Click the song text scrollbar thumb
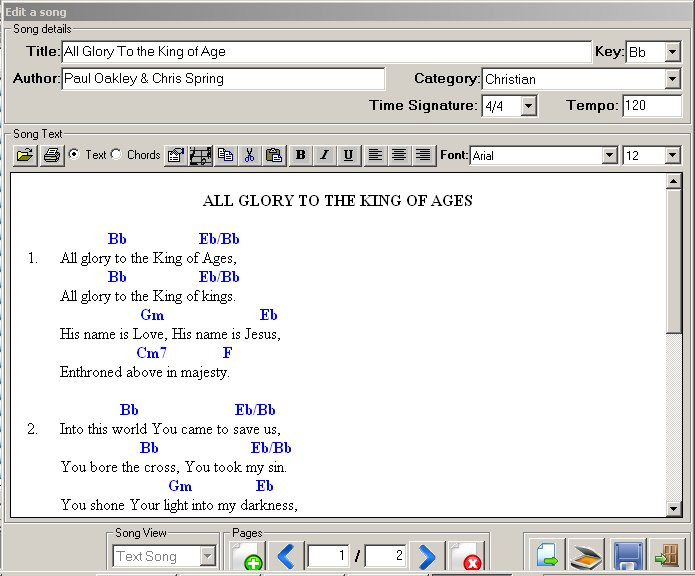Image resolution: width=695 pixels, height=576 pixels. click(674, 261)
